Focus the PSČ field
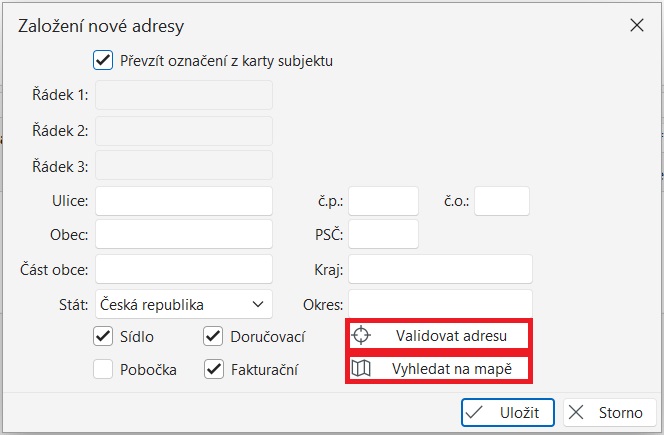Image resolution: width=664 pixels, height=435 pixels. click(x=383, y=235)
